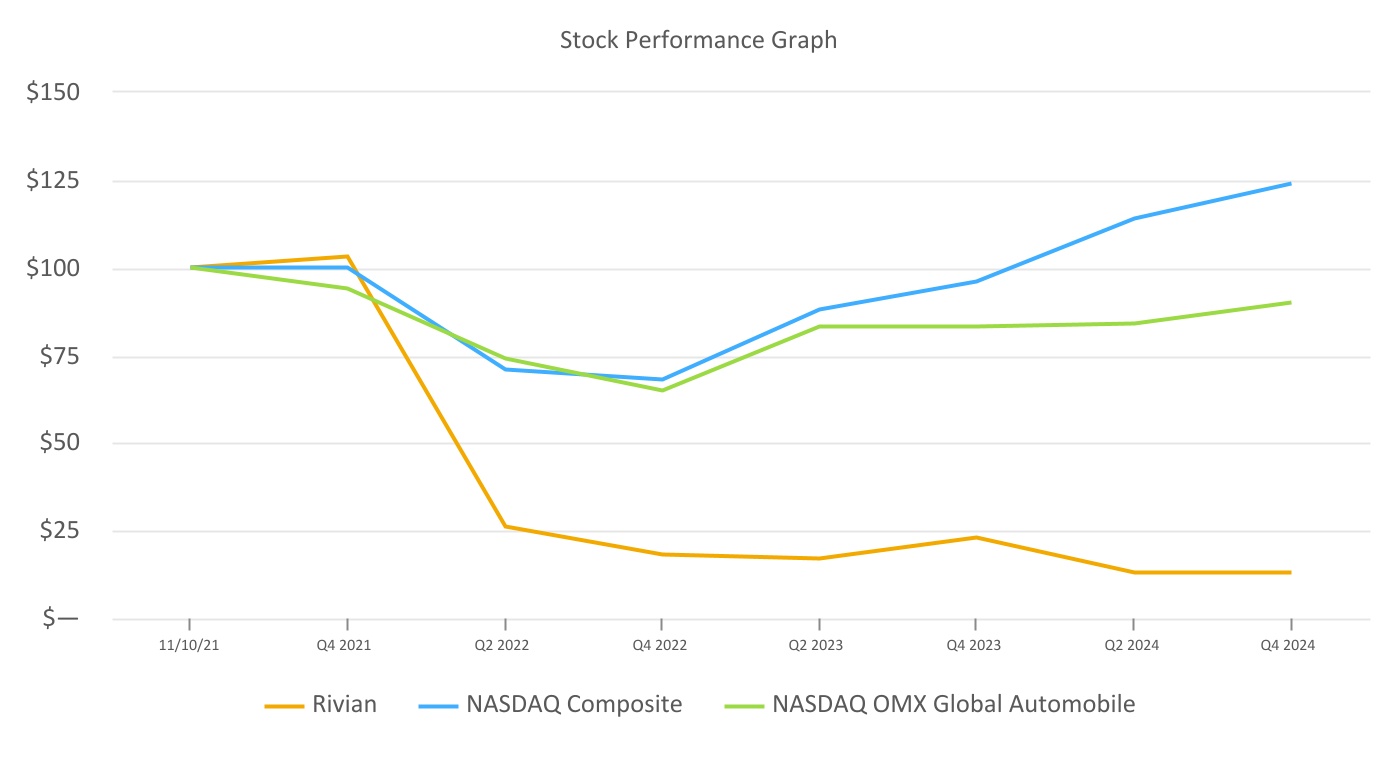Viewport: 1400px width, 760px height.
Task: Click the Q4 2022 axis label
Action: (661, 646)
